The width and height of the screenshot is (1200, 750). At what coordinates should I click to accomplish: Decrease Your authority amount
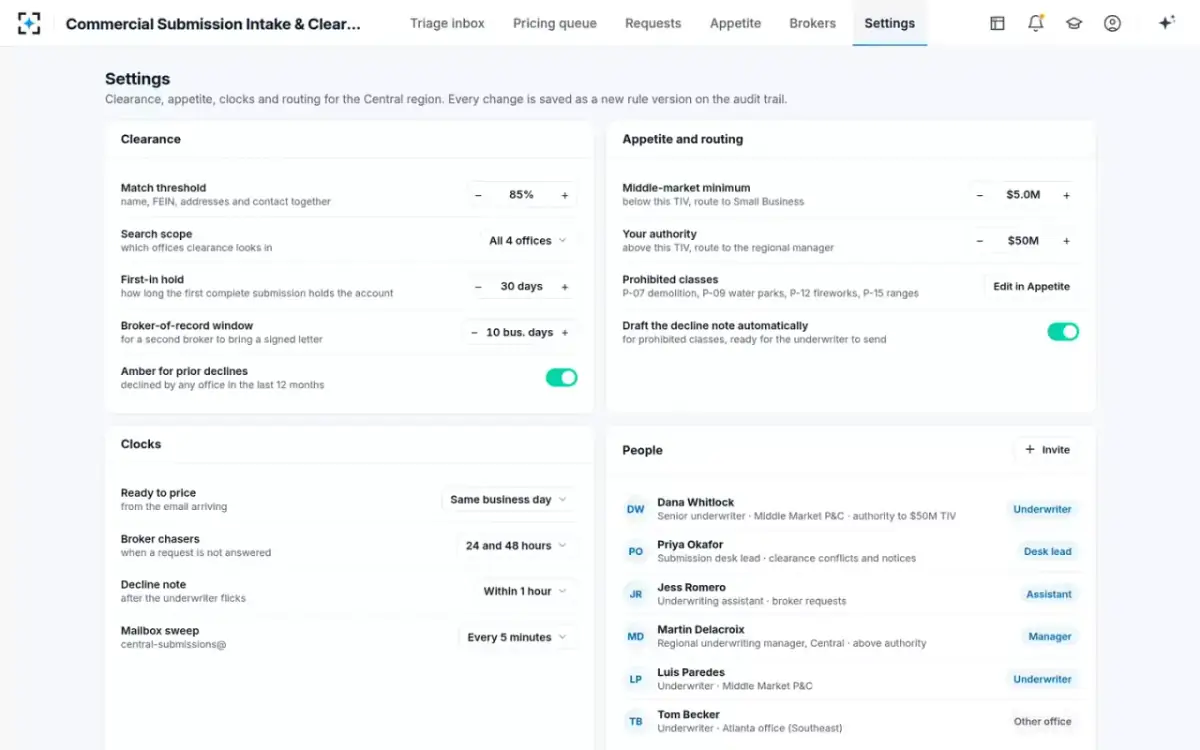(x=980, y=241)
